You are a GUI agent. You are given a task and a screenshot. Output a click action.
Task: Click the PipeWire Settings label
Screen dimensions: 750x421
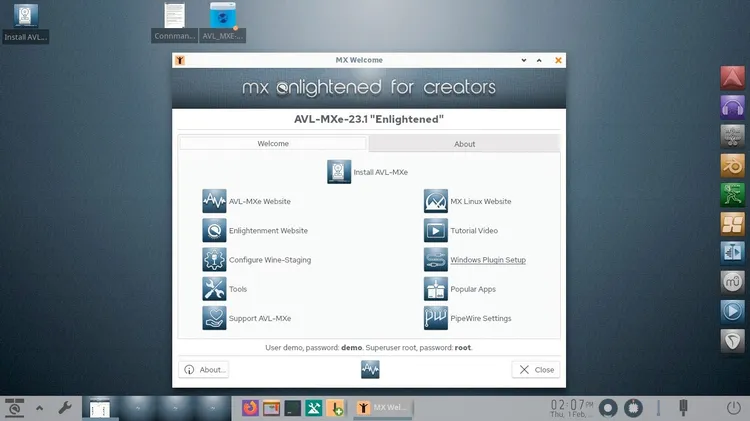(x=481, y=318)
